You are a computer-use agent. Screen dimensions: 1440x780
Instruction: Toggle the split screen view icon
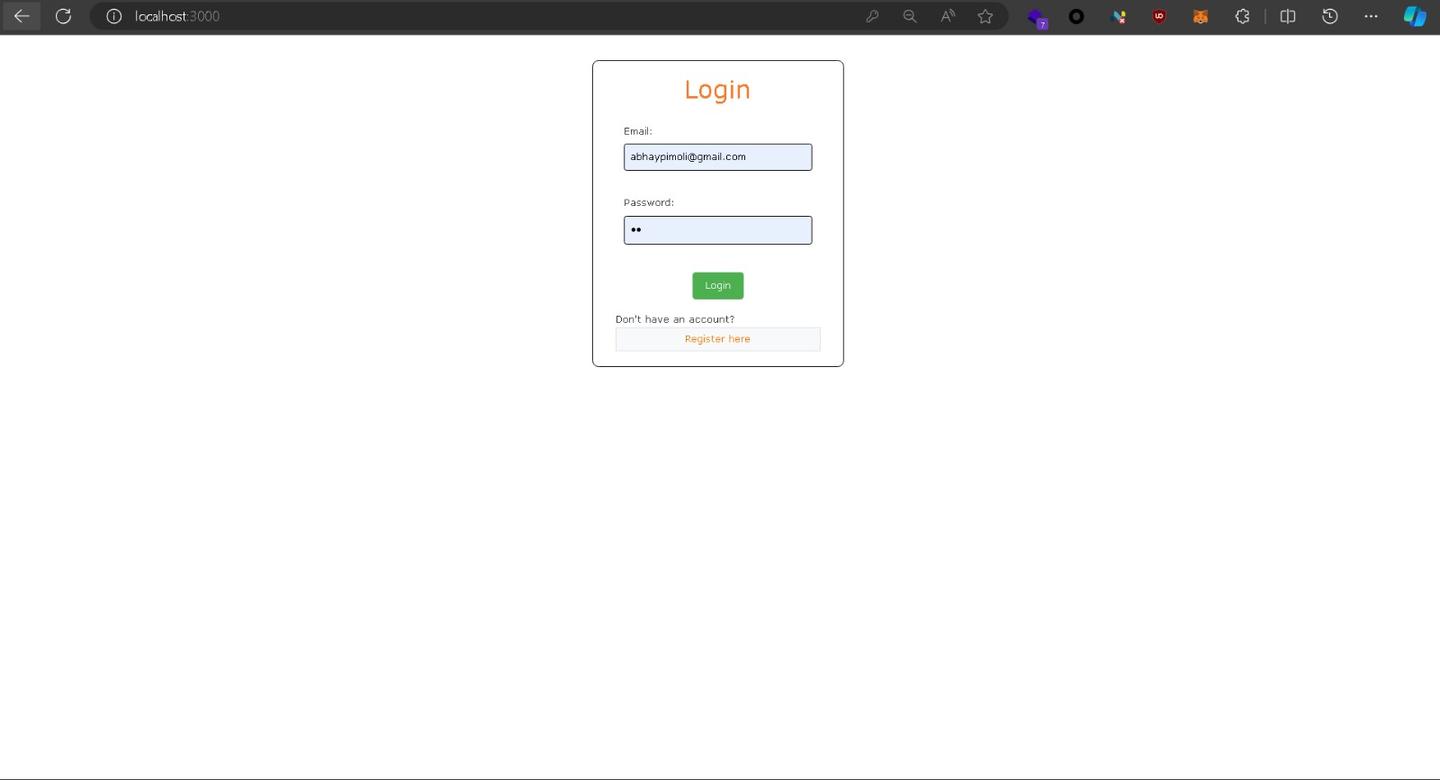[1288, 16]
